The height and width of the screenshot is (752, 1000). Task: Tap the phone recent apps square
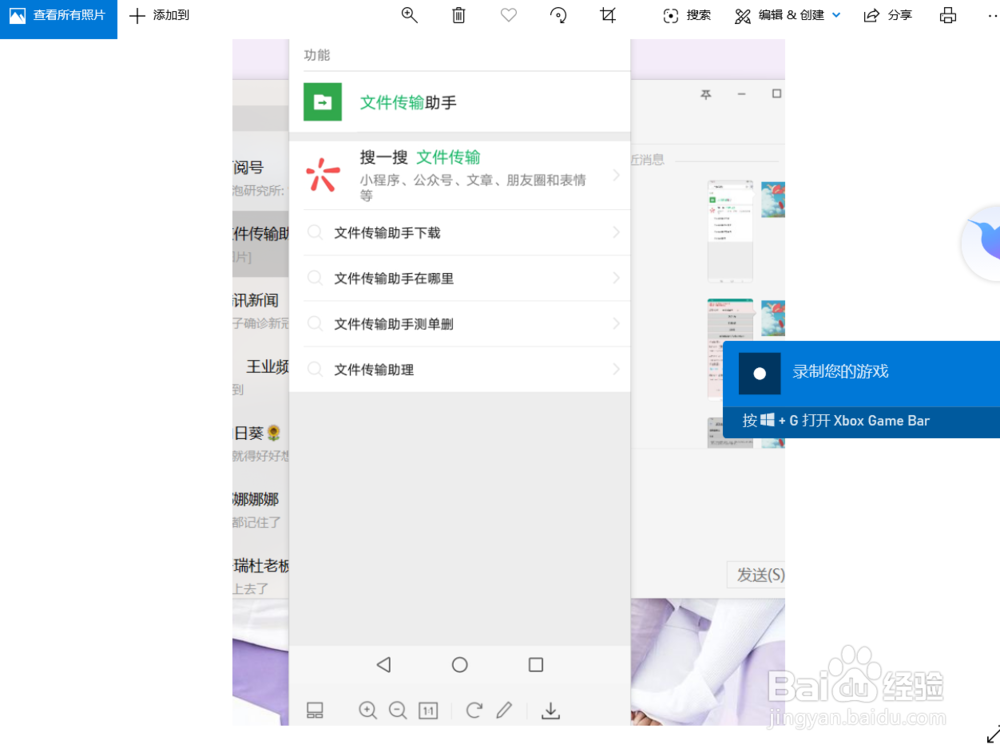coord(536,665)
